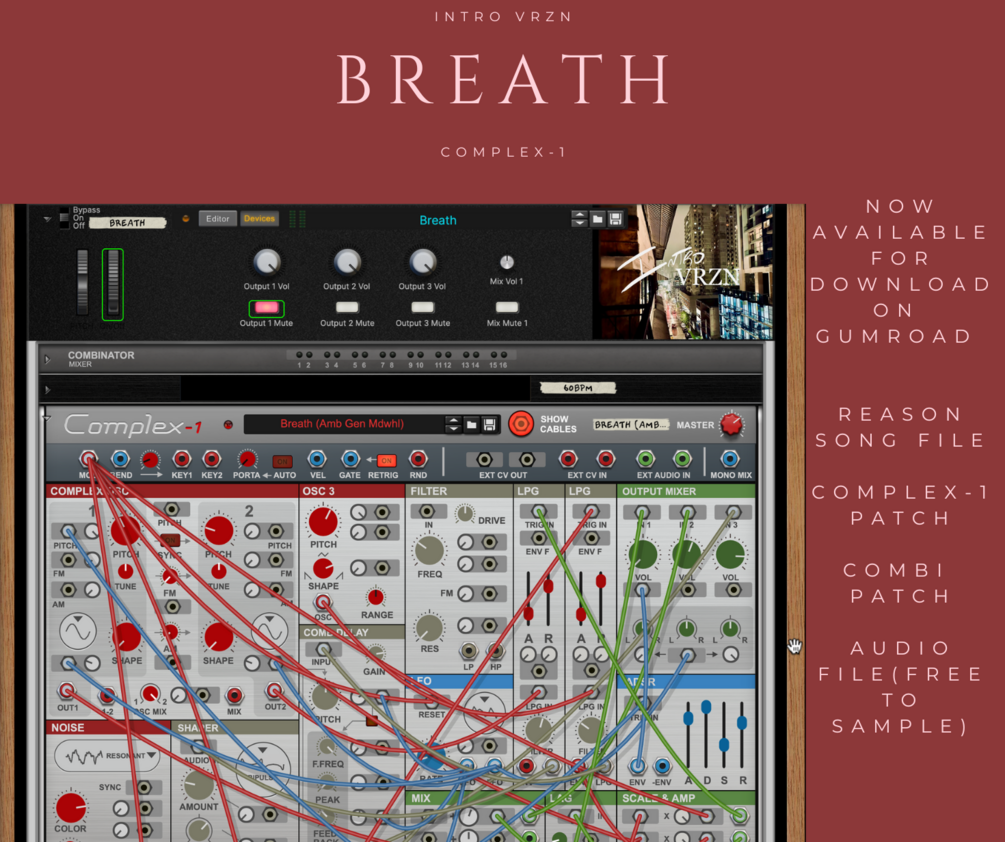Viewport: 1005px width, 842px height.
Task: Click the green-highlighted mod wheel
Action: 113,284
